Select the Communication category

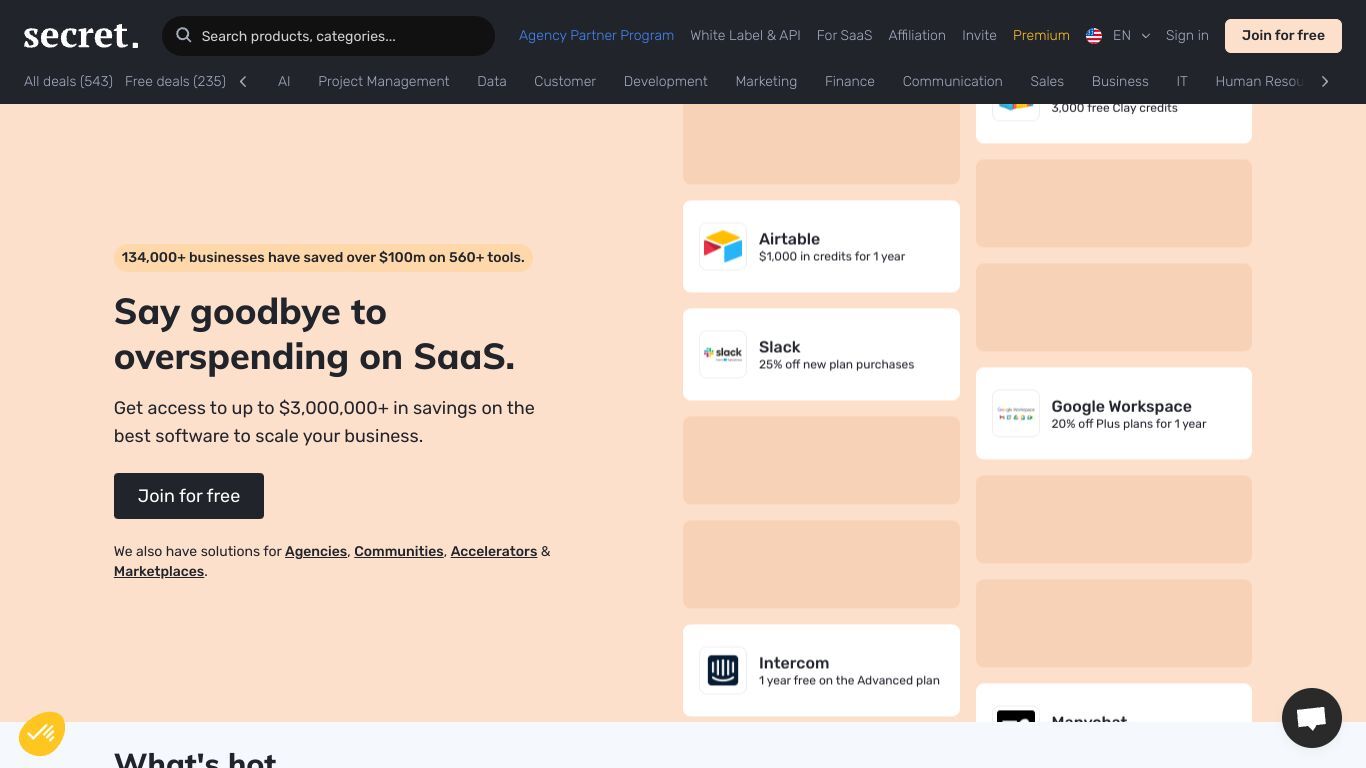[x=952, y=81]
